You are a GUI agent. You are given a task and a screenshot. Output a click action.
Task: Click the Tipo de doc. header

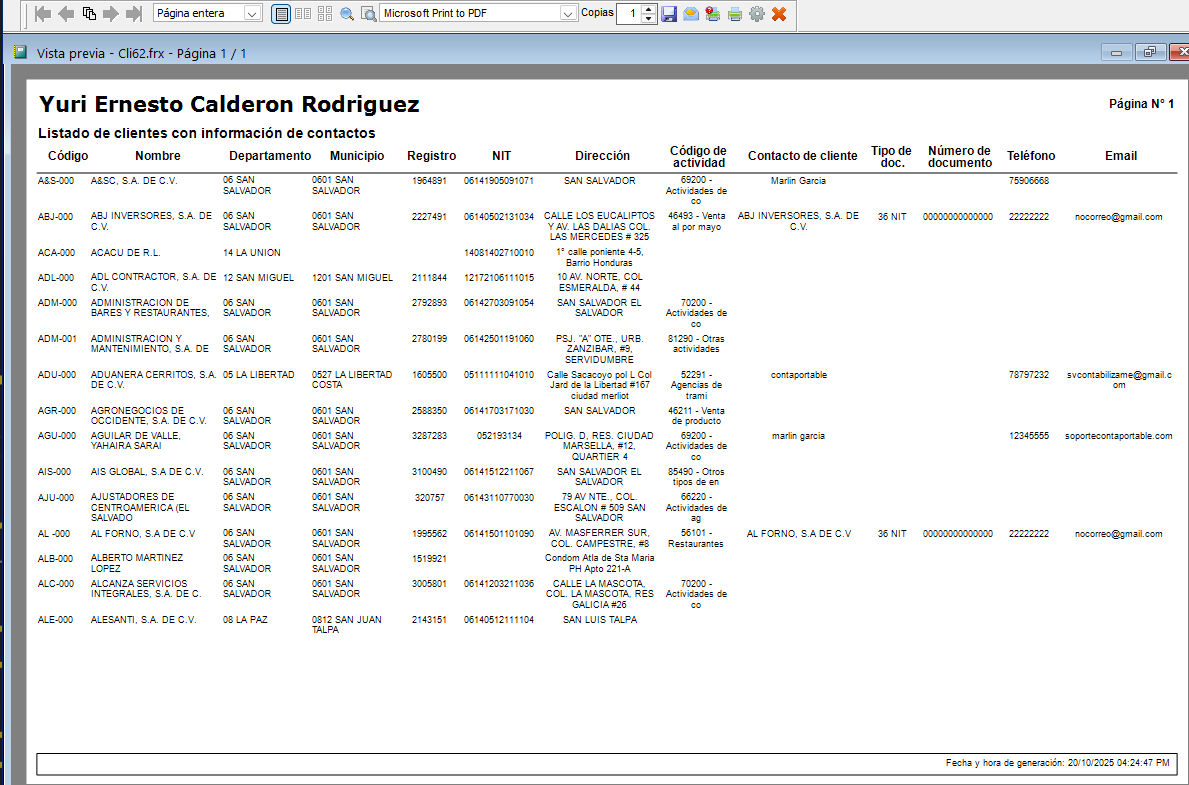pos(892,156)
